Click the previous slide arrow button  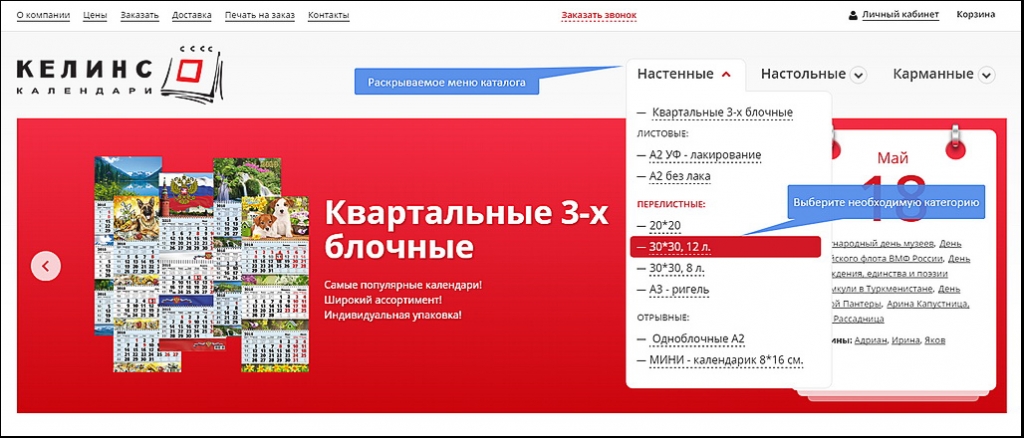point(46,266)
